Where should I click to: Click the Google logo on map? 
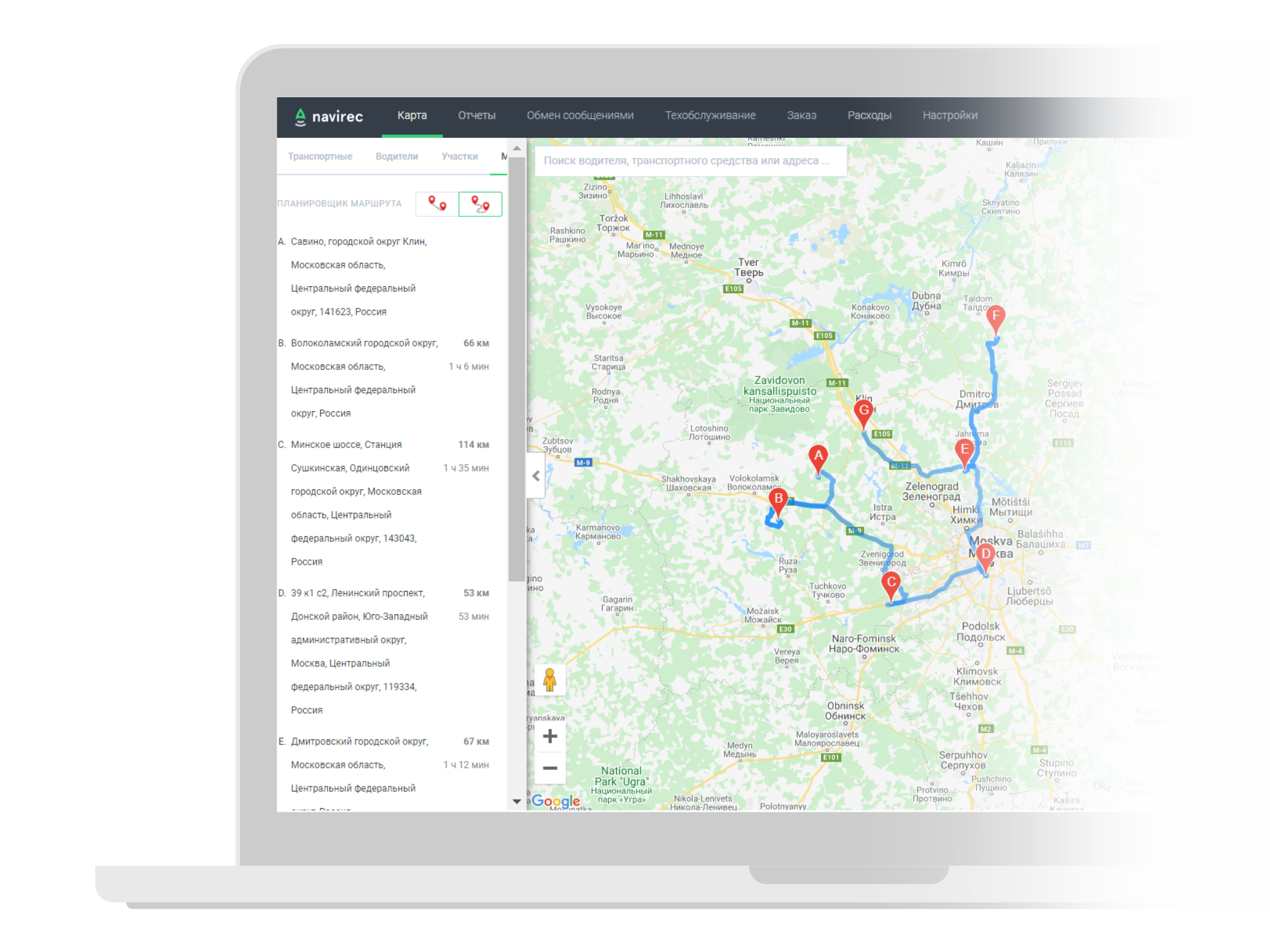(x=556, y=801)
